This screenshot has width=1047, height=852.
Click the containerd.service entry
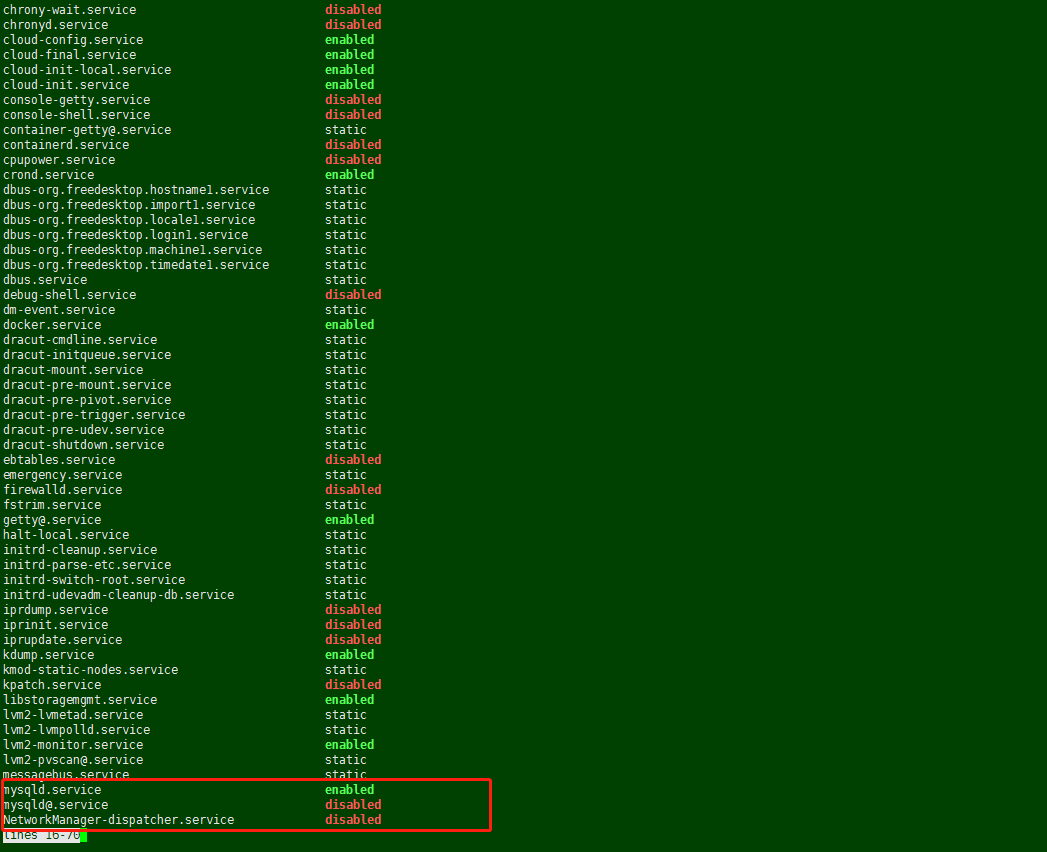pos(65,144)
